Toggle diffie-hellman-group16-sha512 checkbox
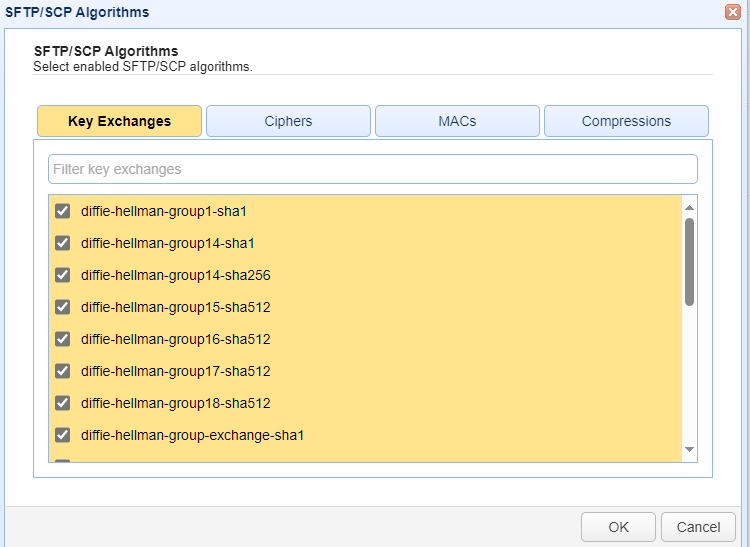The image size is (750, 547). pyautogui.click(x=62, y=339)
